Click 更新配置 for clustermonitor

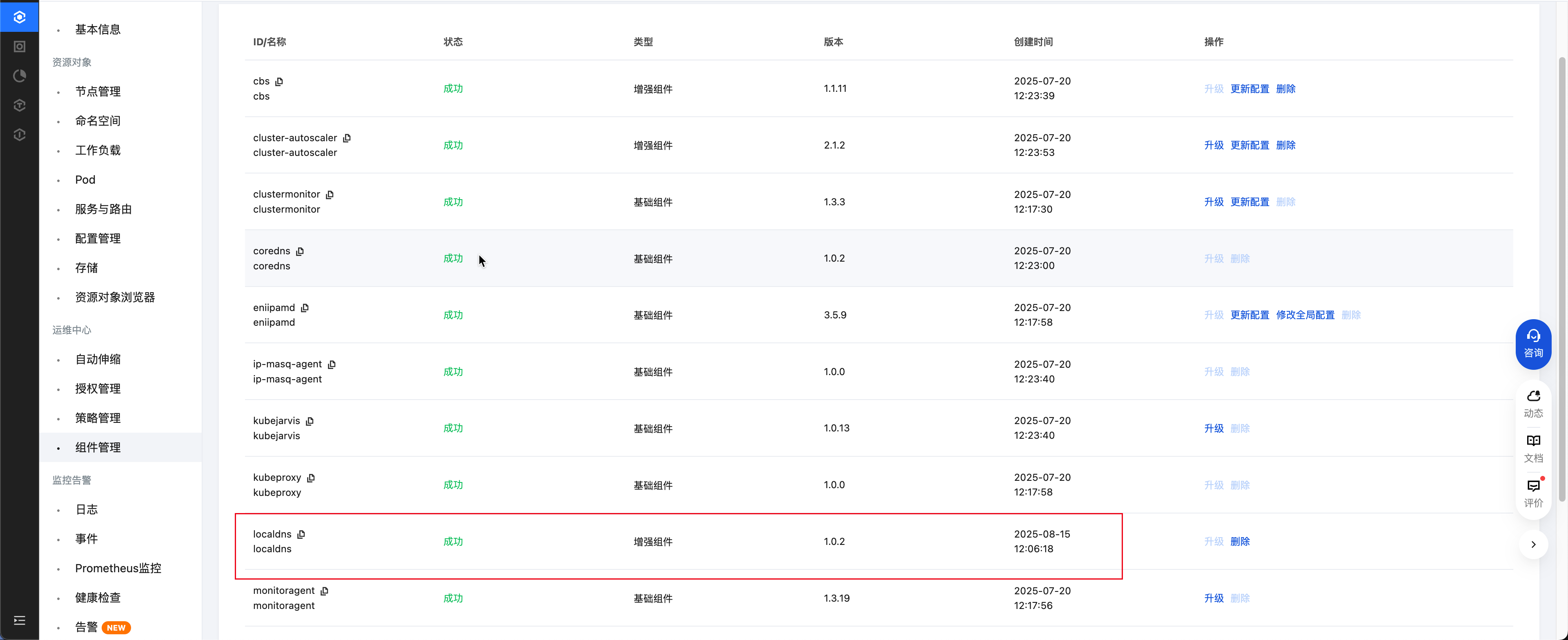(1249, 201)
